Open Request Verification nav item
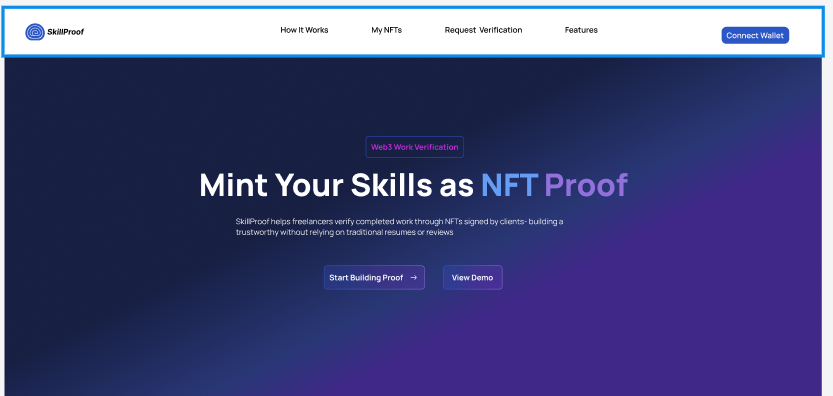 [x=483, y=30]
